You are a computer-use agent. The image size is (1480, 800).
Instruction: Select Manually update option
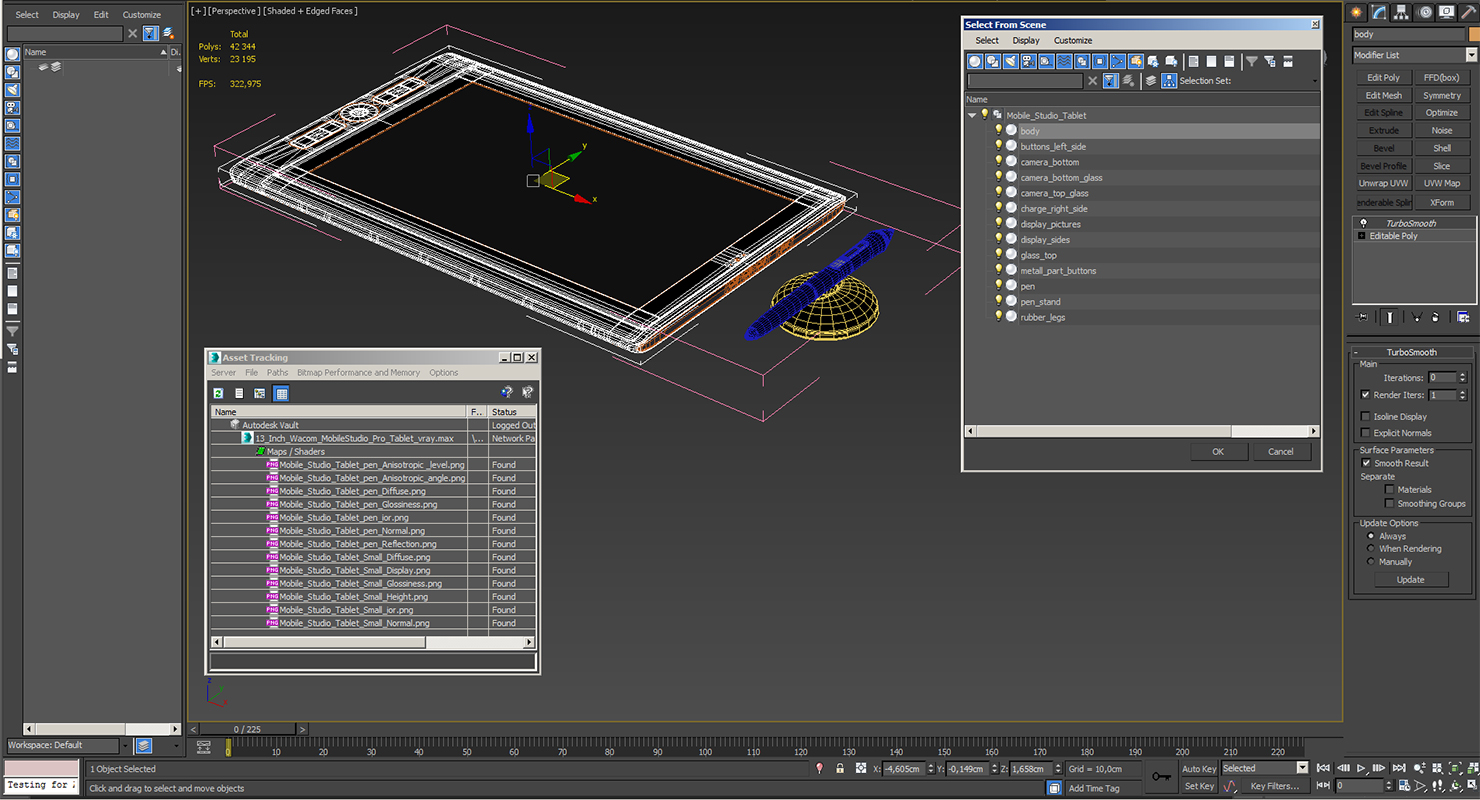pyautogui.click(x=1371, y=562)
